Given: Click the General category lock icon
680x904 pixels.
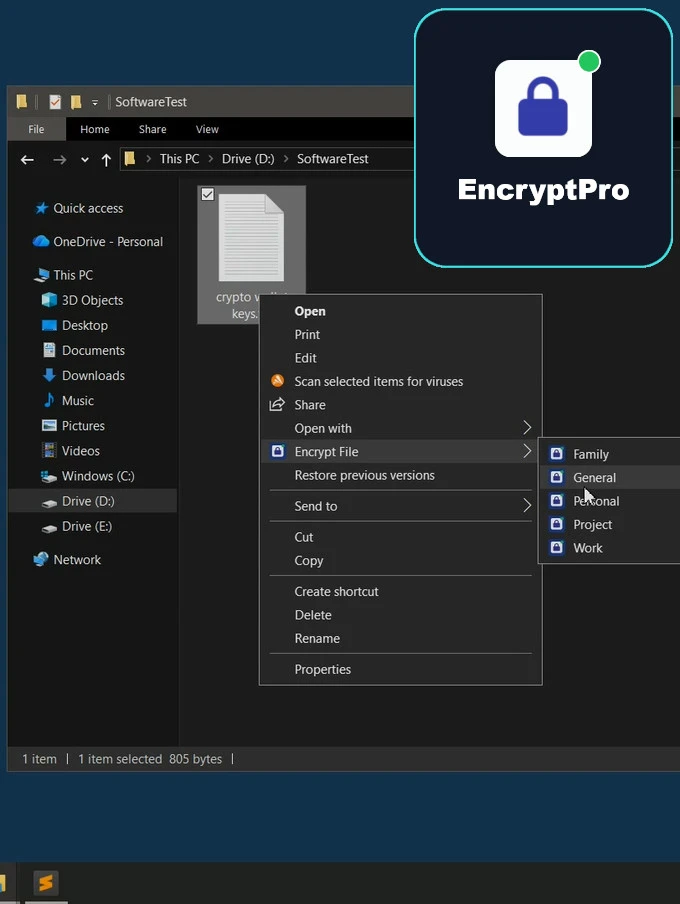Looking at the screenshot, I should click(x=557, y=477).
